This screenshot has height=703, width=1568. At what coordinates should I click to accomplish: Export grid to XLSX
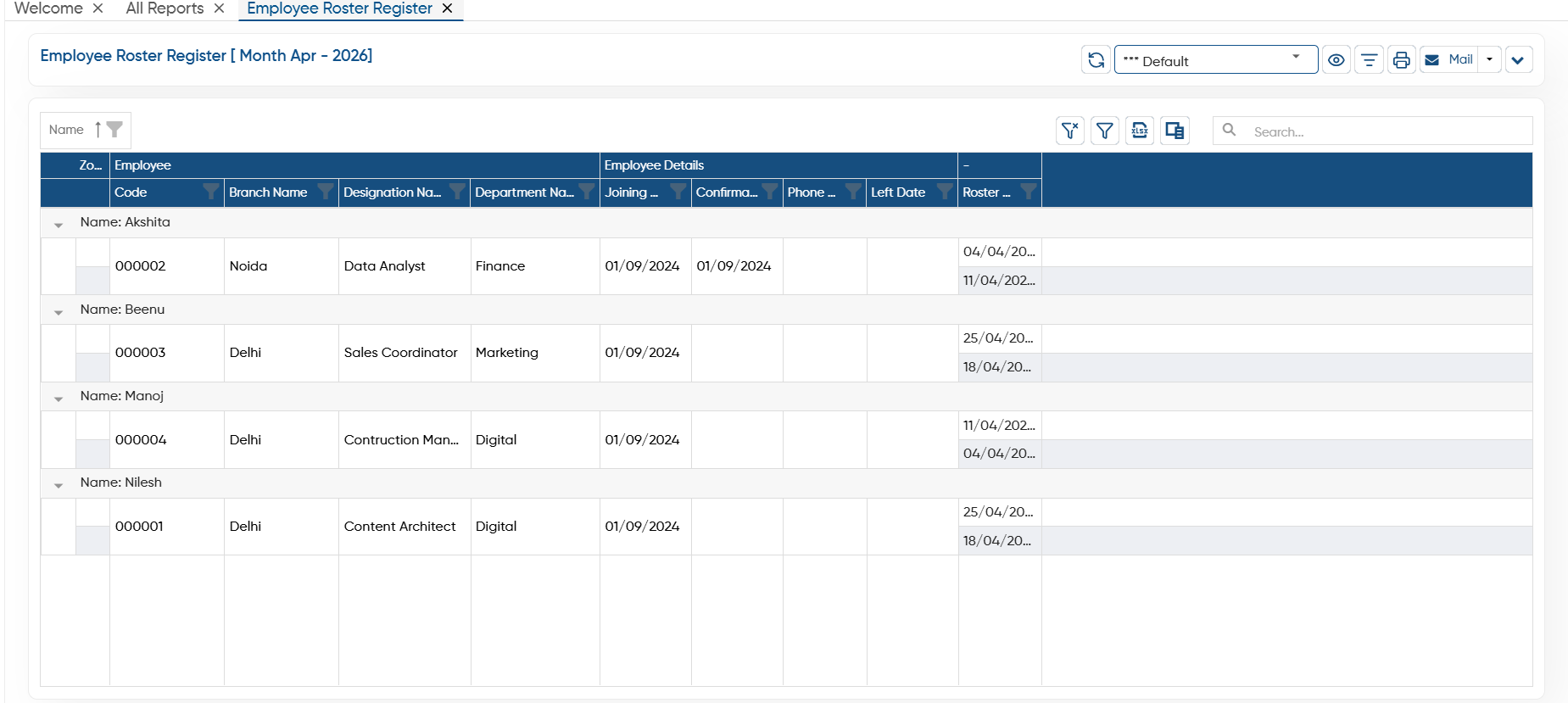coord(1140,131)
